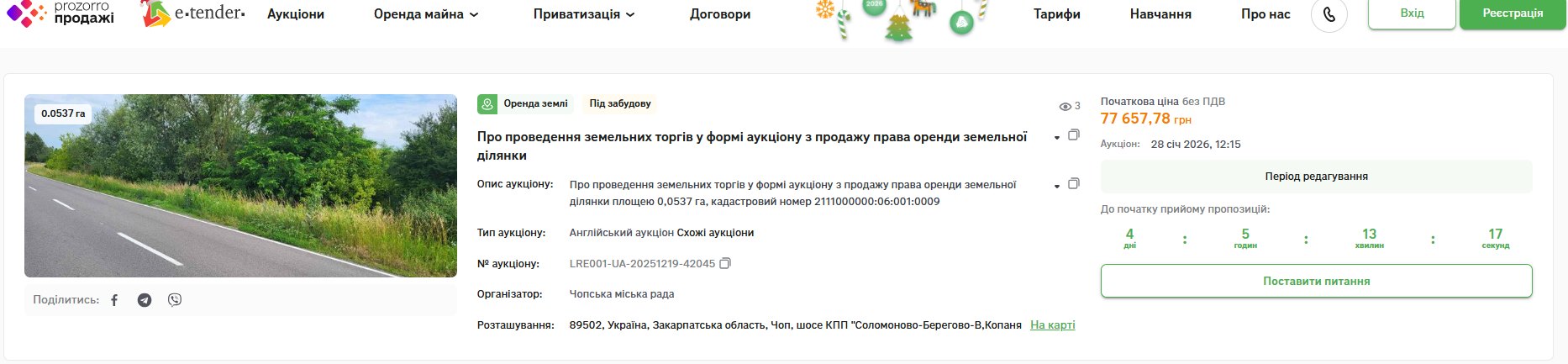Open the Оренда майна dropdown menu
The height and width of the screenshot is (364, 1568).
point(426,14)
